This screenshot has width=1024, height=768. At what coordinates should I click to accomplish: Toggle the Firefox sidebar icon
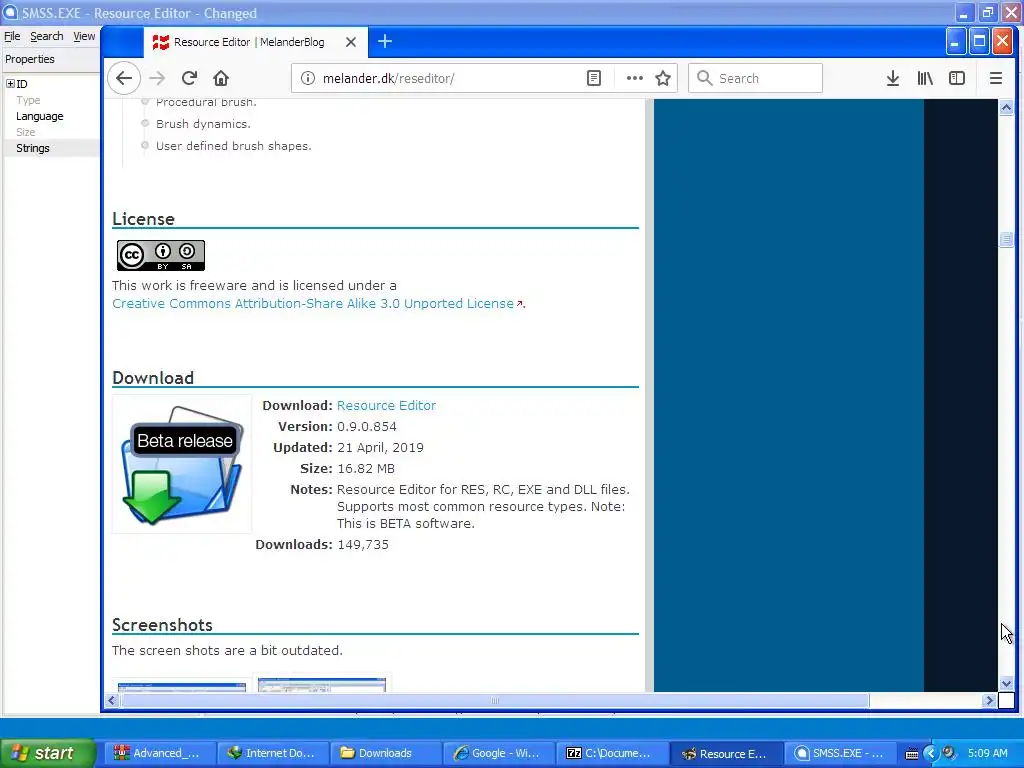pos(957,78)
